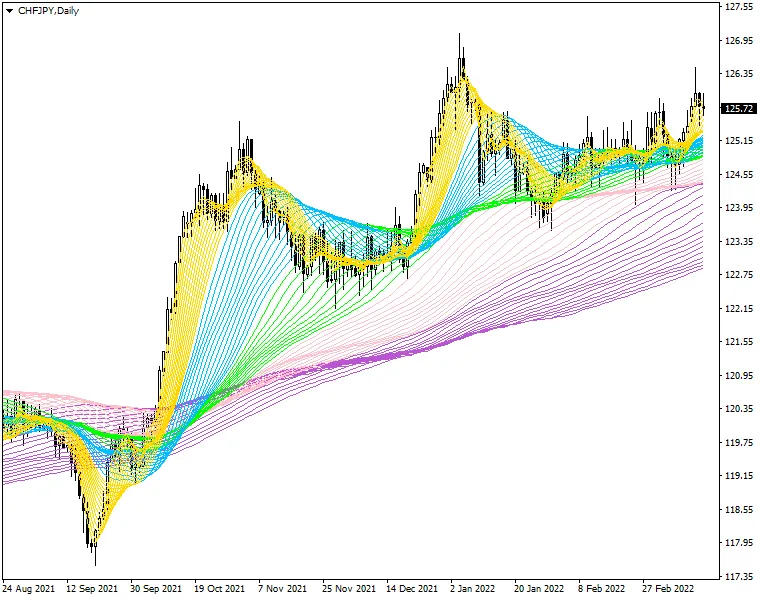
Task: Click the lowest candle in September 2021
Action: click(x=95, y=545)
